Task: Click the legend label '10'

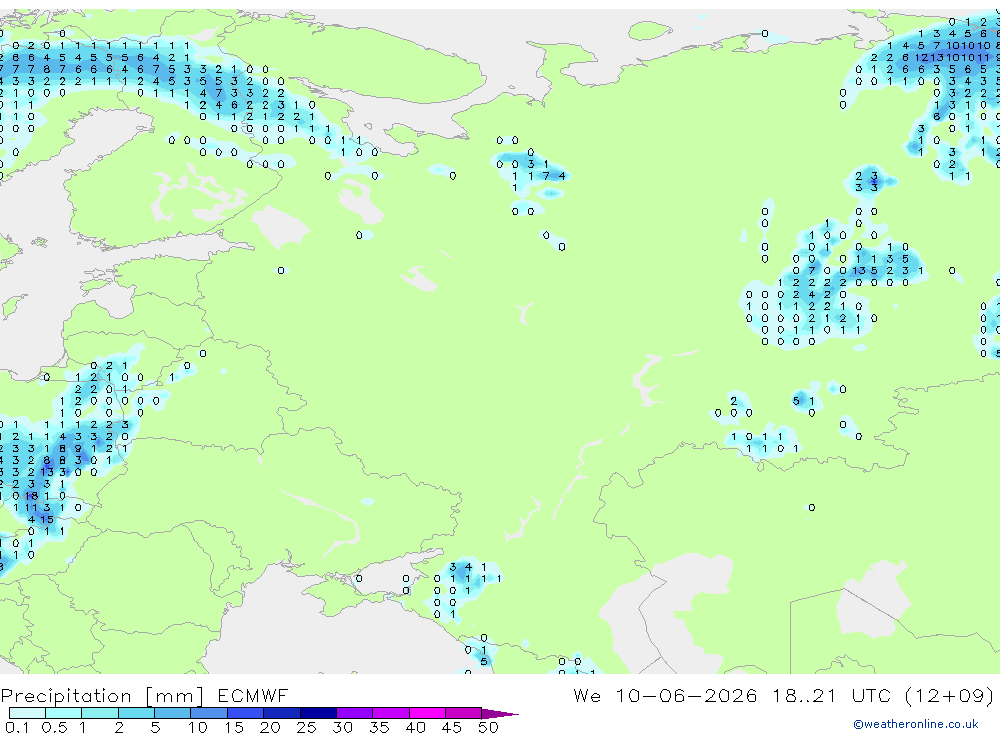Action: coord(198,727)
